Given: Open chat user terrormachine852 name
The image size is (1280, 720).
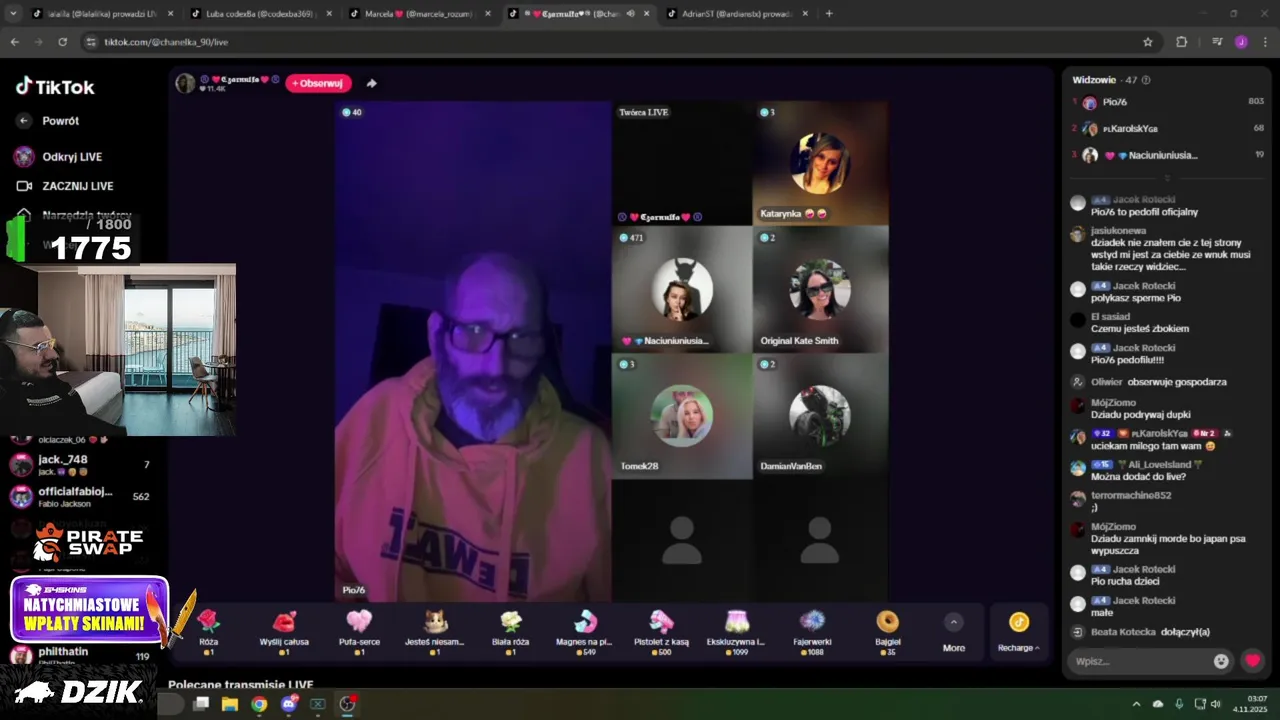Looking at the screenshot, I should coord(1130,496).
